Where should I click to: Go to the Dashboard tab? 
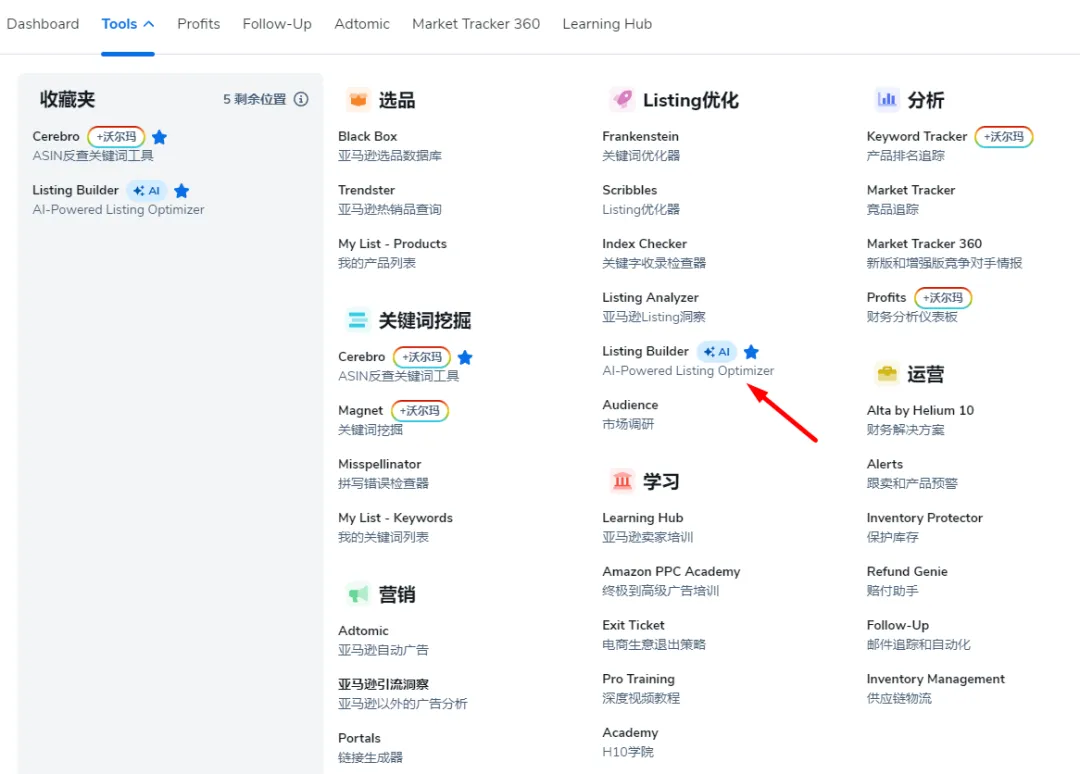click(x=43, y=24)
